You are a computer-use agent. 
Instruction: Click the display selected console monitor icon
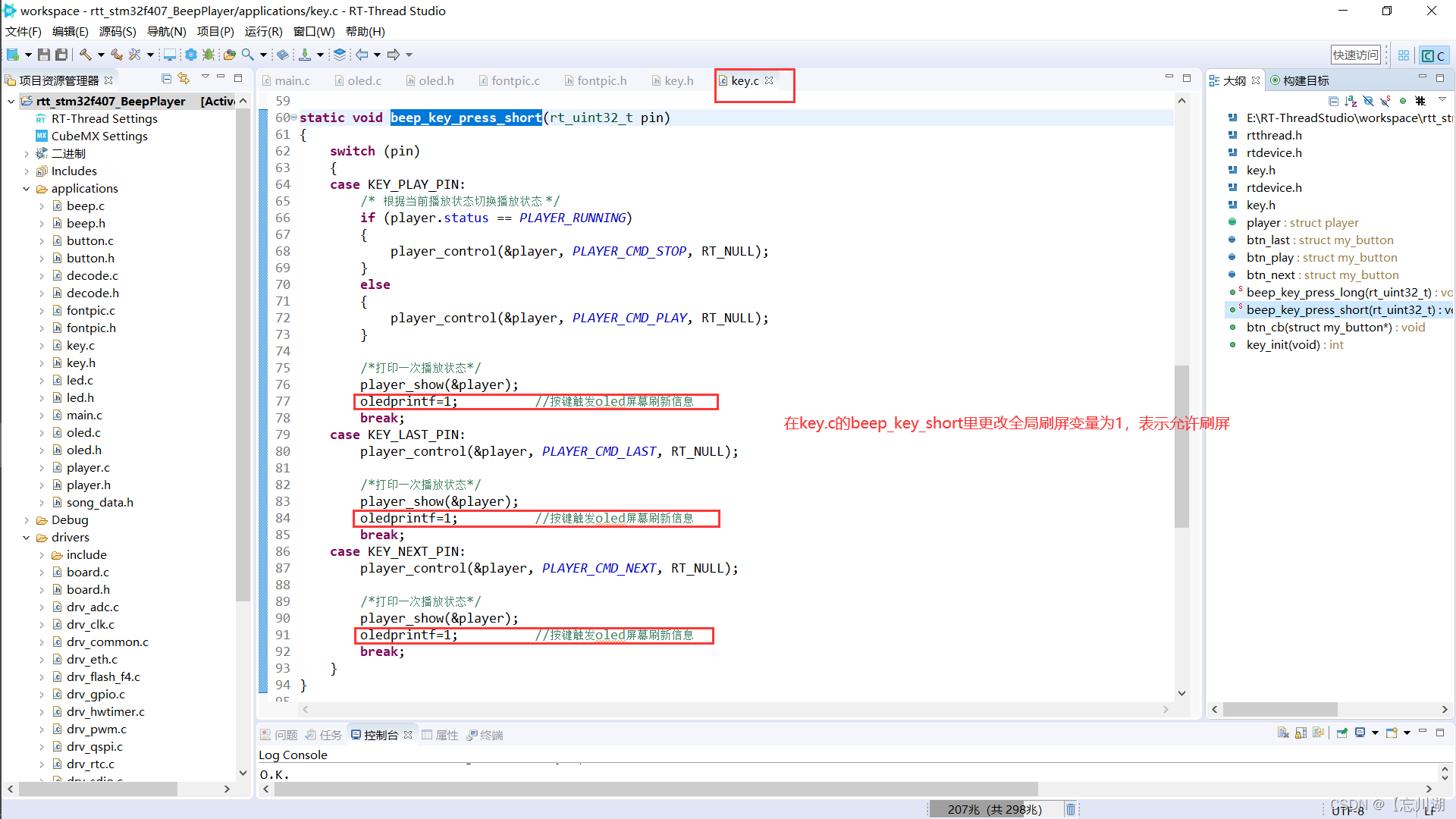tap(1360, 733)
